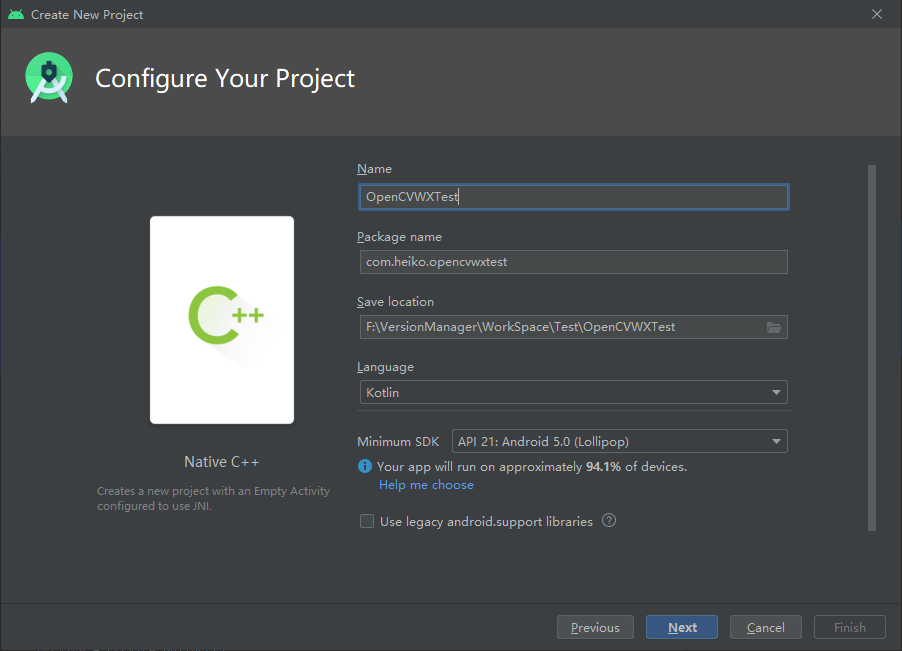Click the help question mark beside legacy libraries
This screenshot has height=651, width=902.
coord(609,520)
